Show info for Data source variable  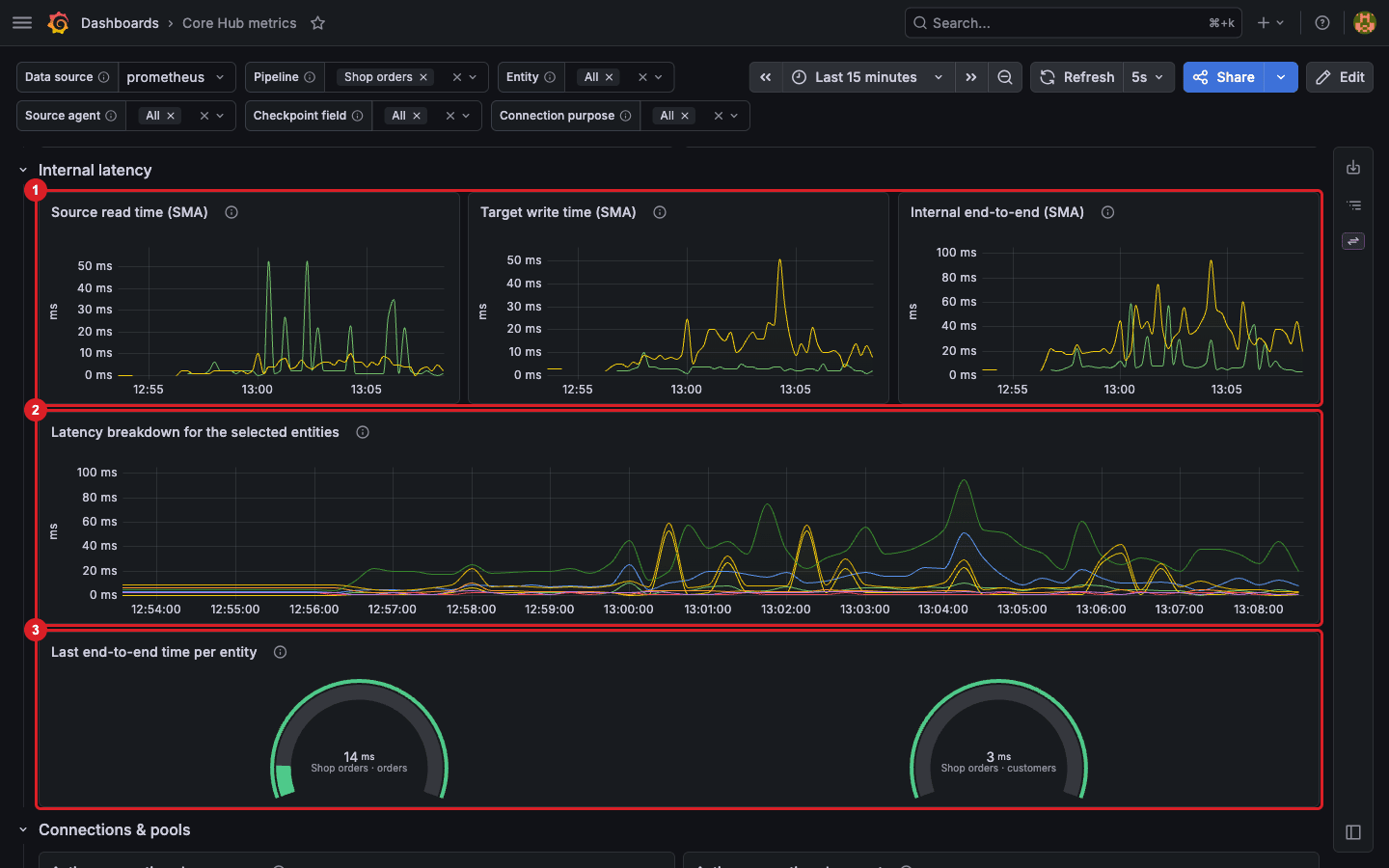click(104, 77)
